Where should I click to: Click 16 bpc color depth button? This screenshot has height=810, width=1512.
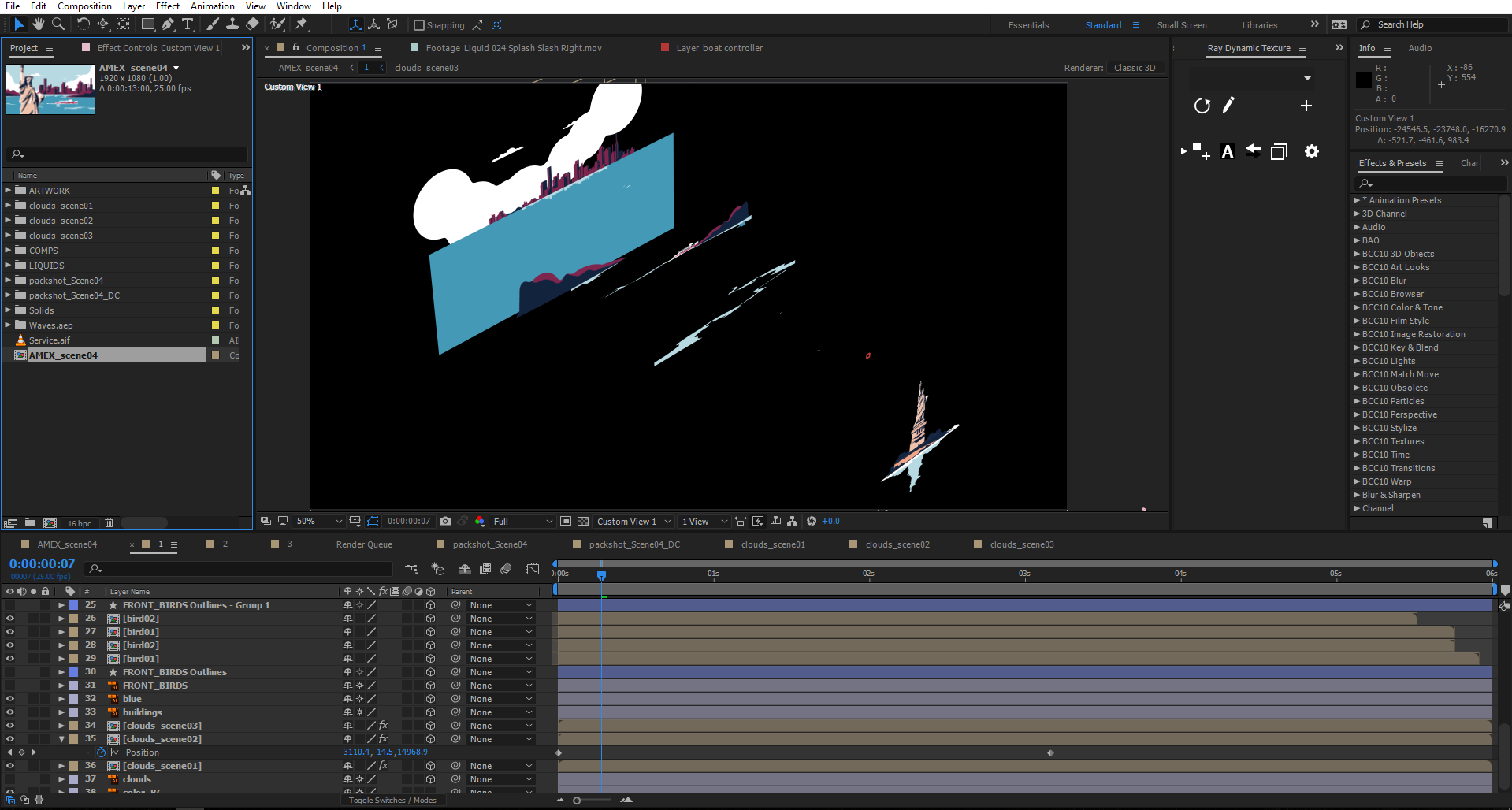[x=79, y=523]
